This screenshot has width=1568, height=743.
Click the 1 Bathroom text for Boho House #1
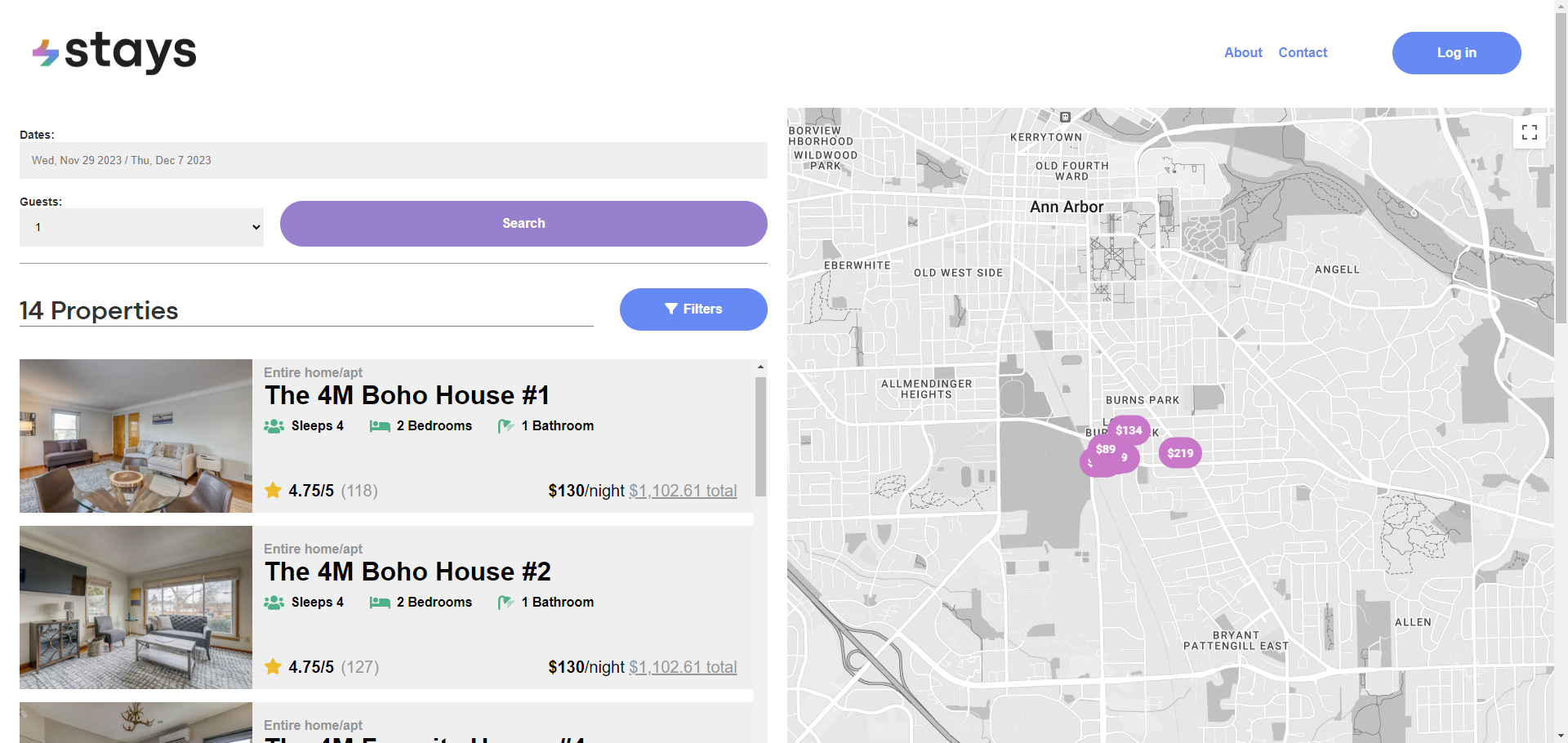[558, 426]
